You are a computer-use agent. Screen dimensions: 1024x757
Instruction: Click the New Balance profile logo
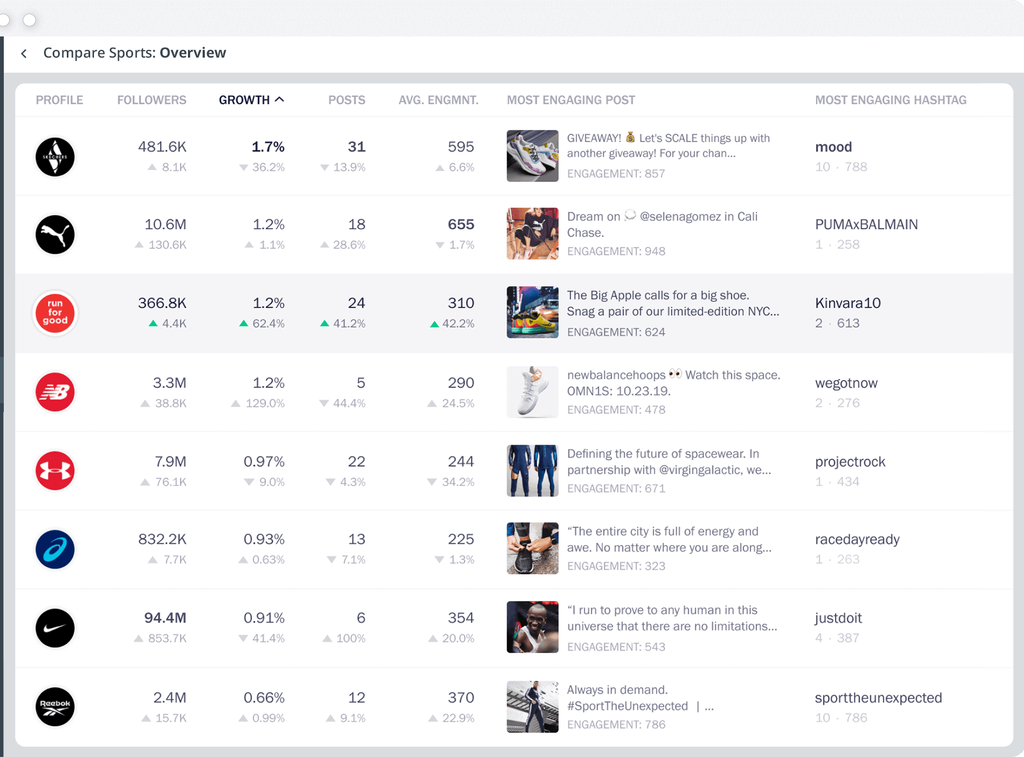click(55, 392)
